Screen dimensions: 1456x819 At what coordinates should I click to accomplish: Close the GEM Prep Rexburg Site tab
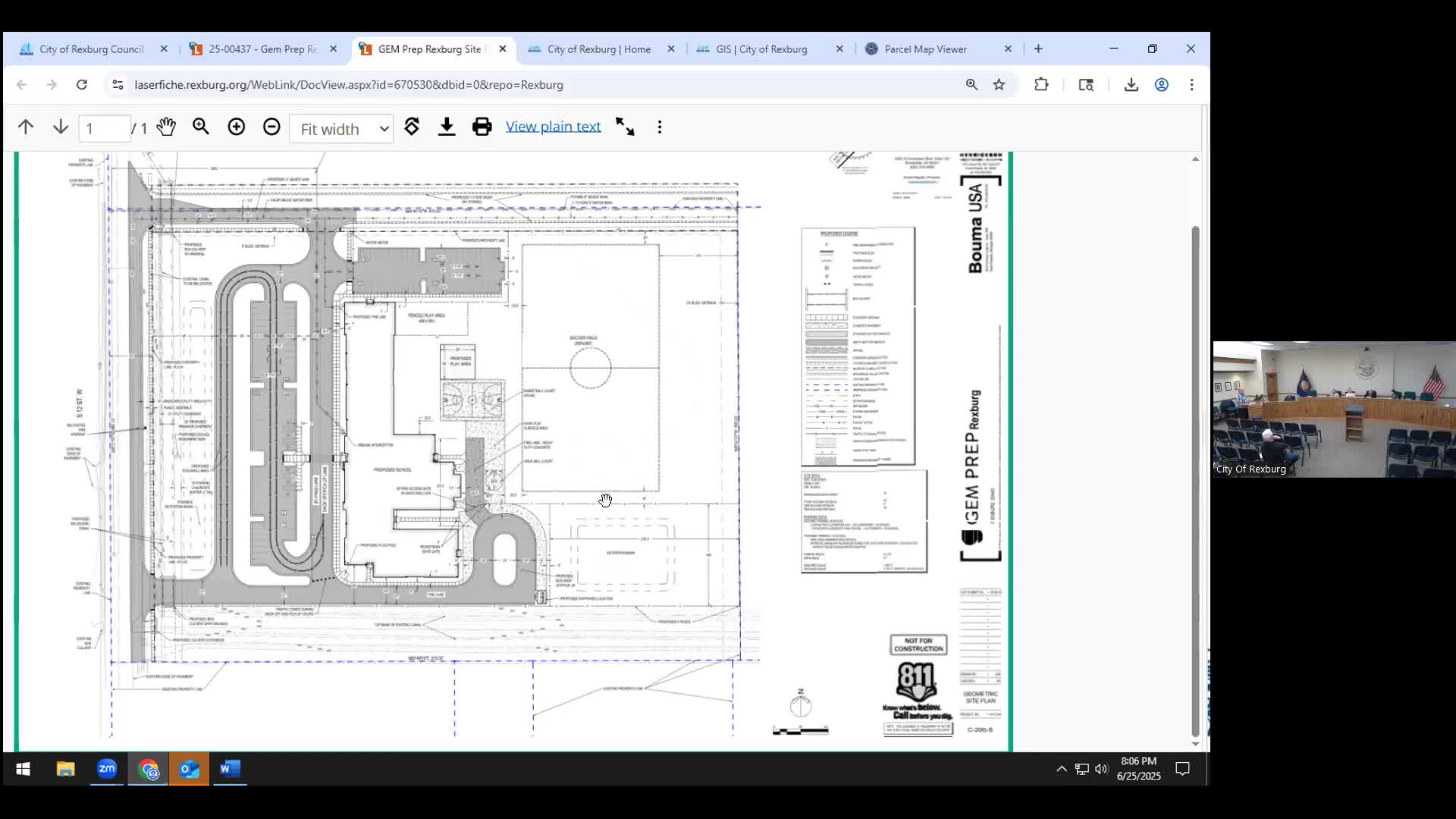pos(502,49)
